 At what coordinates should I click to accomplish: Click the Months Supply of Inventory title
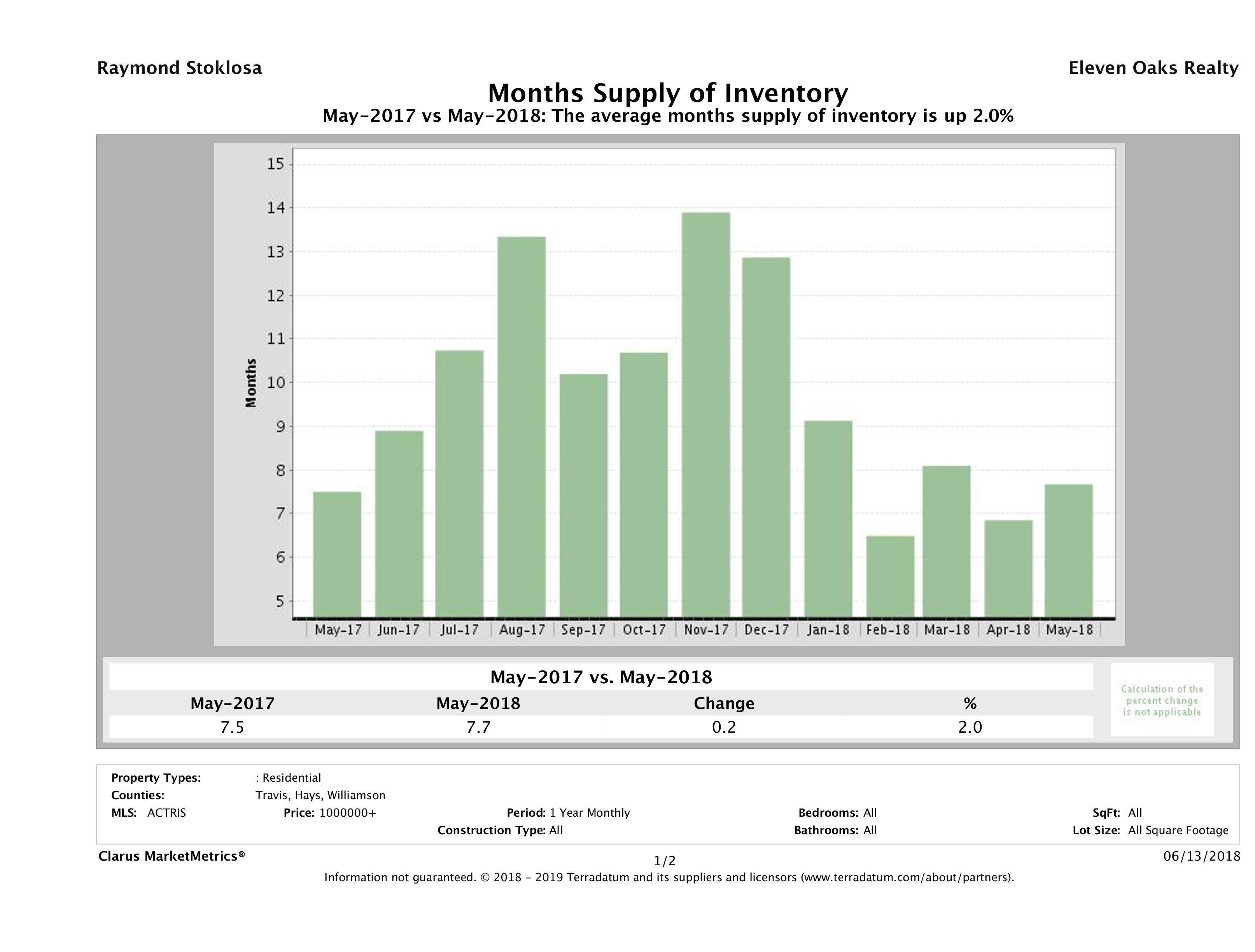[x=668, y=93]
